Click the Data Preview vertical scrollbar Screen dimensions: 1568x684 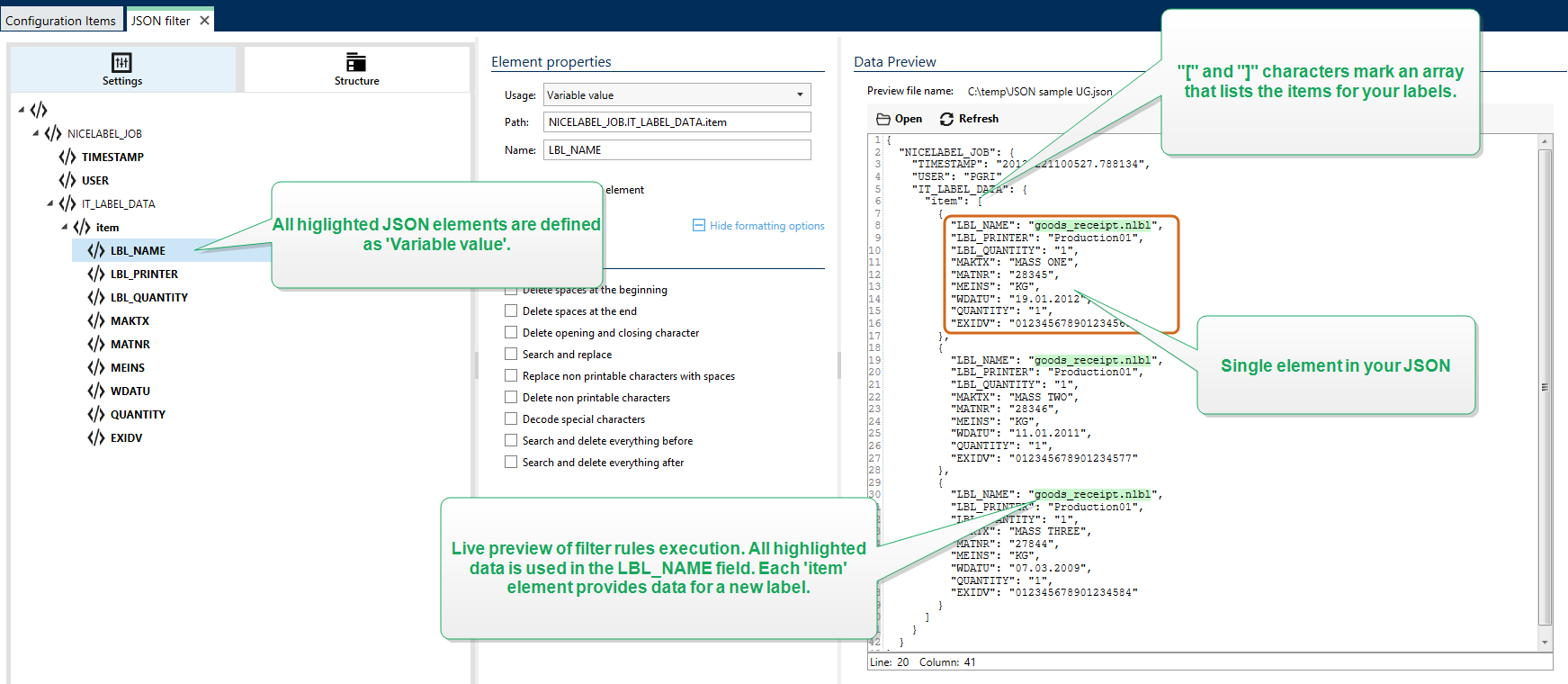(1545, 387)
